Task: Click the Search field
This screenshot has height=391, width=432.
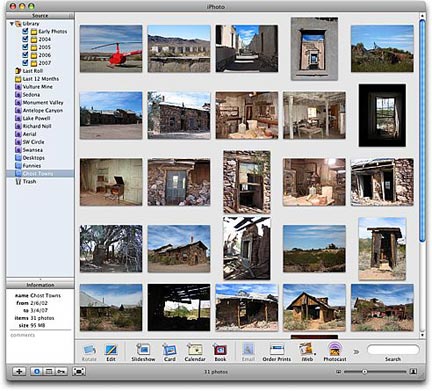Action: tap(393, 350)
